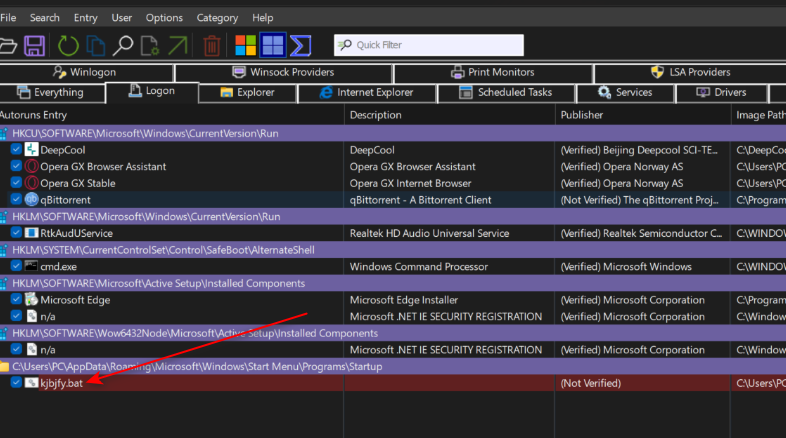Click the Save floppy disk icon
The width and height of the screenshot is (786, 438).
click(x=34, y=46)
